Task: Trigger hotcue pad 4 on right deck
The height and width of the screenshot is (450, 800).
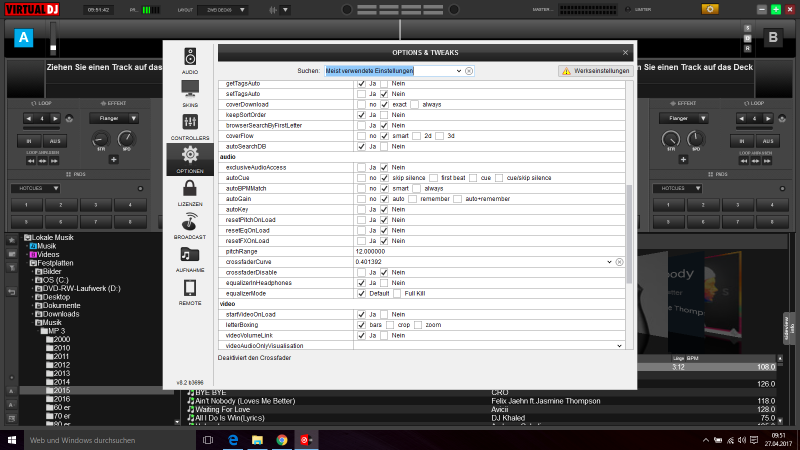Action: (x=772, y=205)
